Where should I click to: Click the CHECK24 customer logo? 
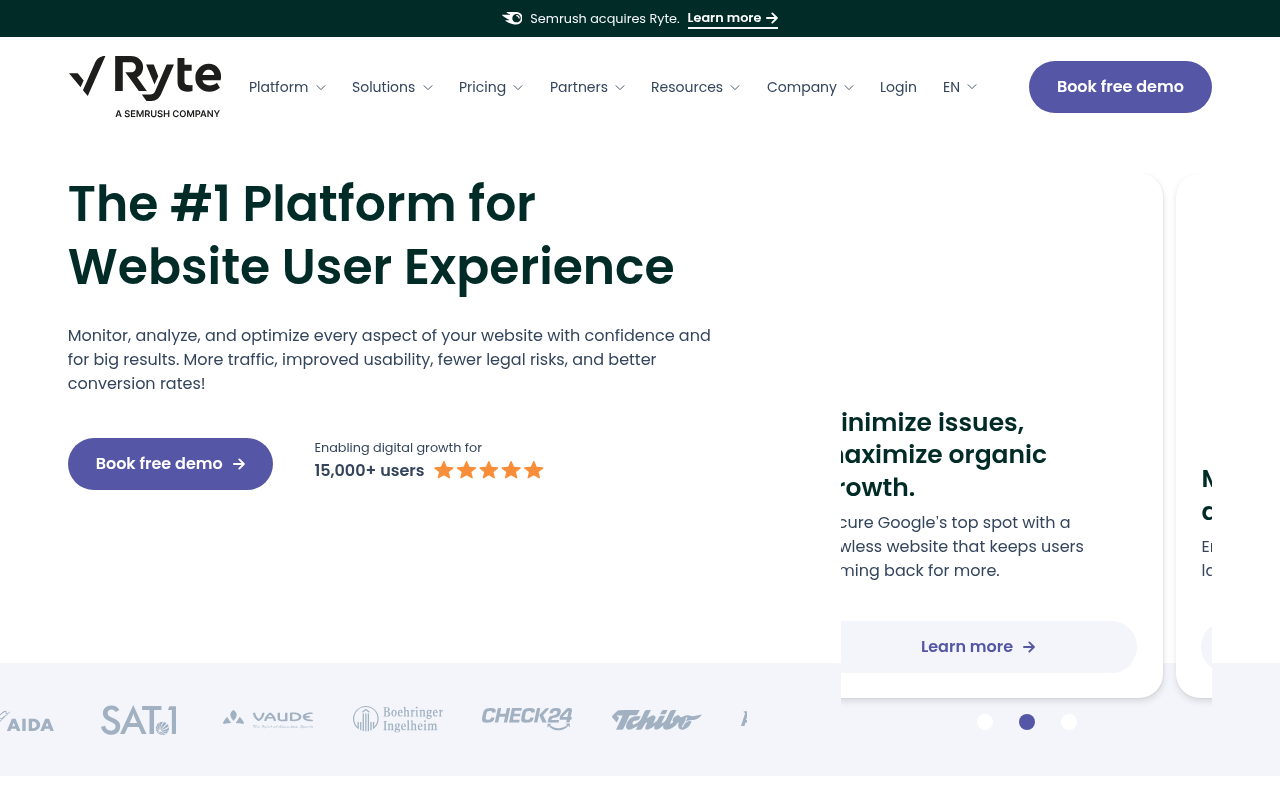(527, 718)
